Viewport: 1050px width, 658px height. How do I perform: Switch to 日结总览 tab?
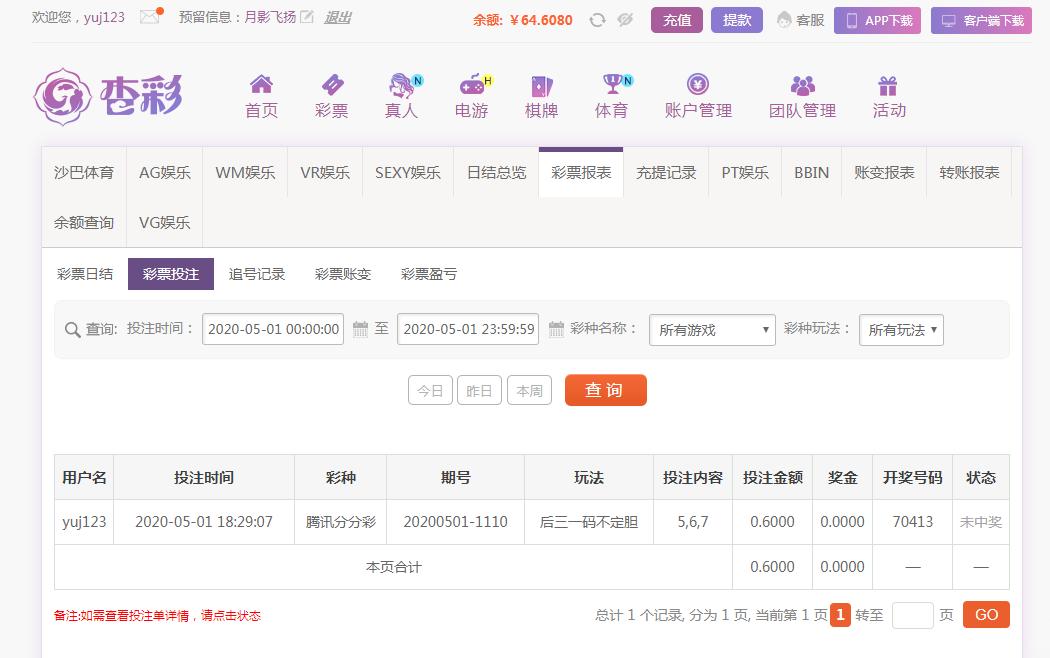496,173
